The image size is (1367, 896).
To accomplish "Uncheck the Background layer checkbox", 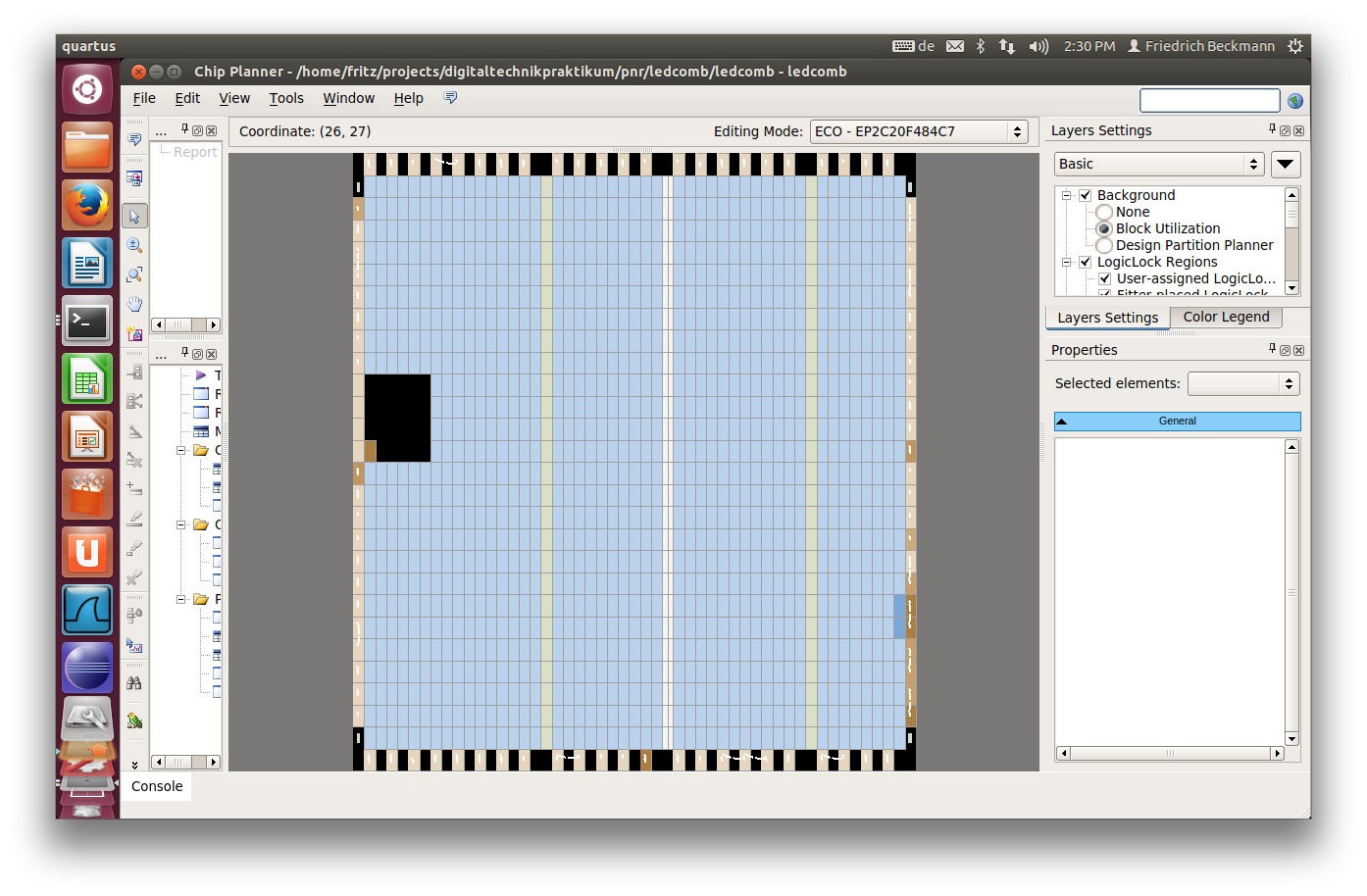I will [x=1086, y=195].
